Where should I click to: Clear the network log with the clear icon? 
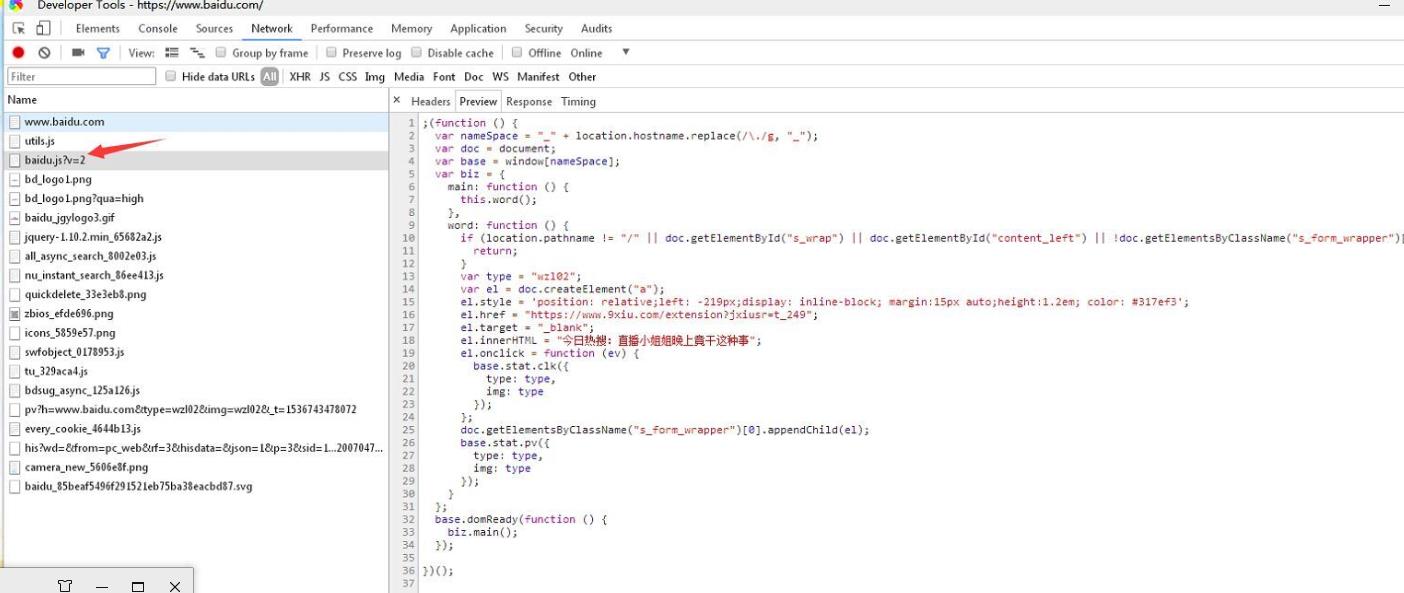[x=44, y=53]
